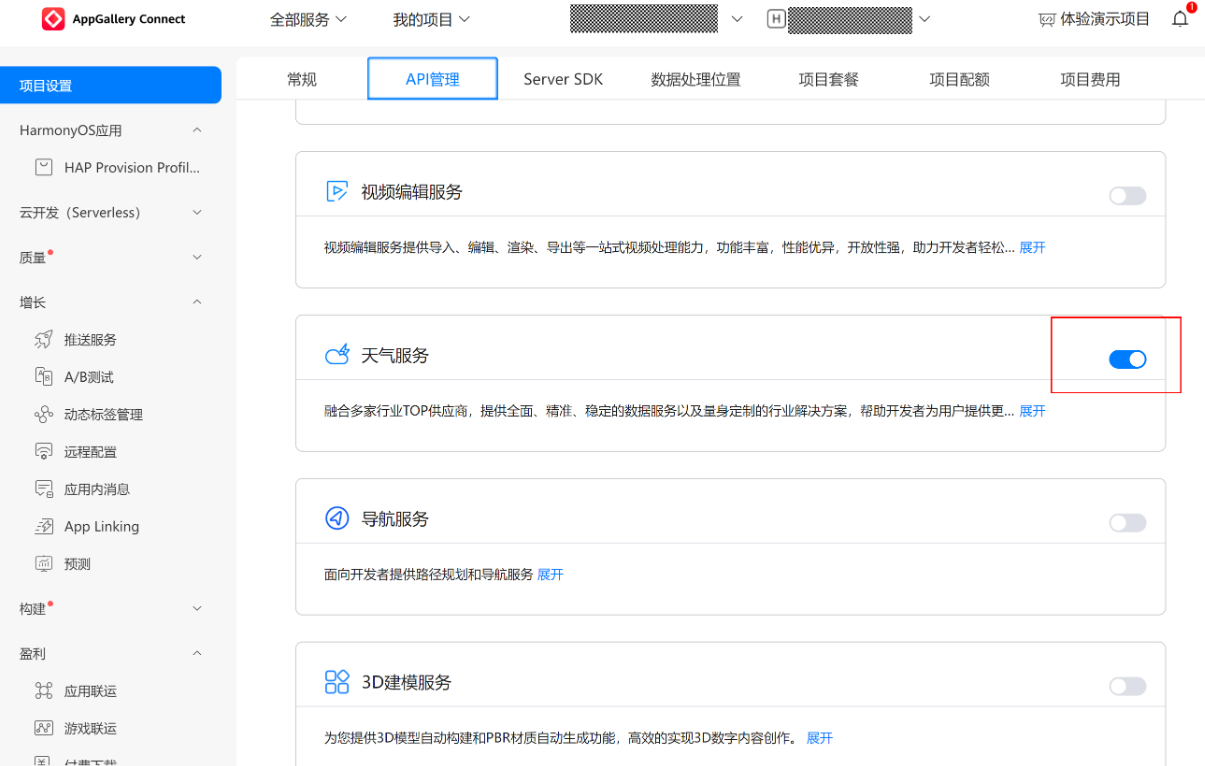The height and width of the screenshot is (766, 1205).
Task: Open the 项目费用 tab
Action: [1090, 79]
